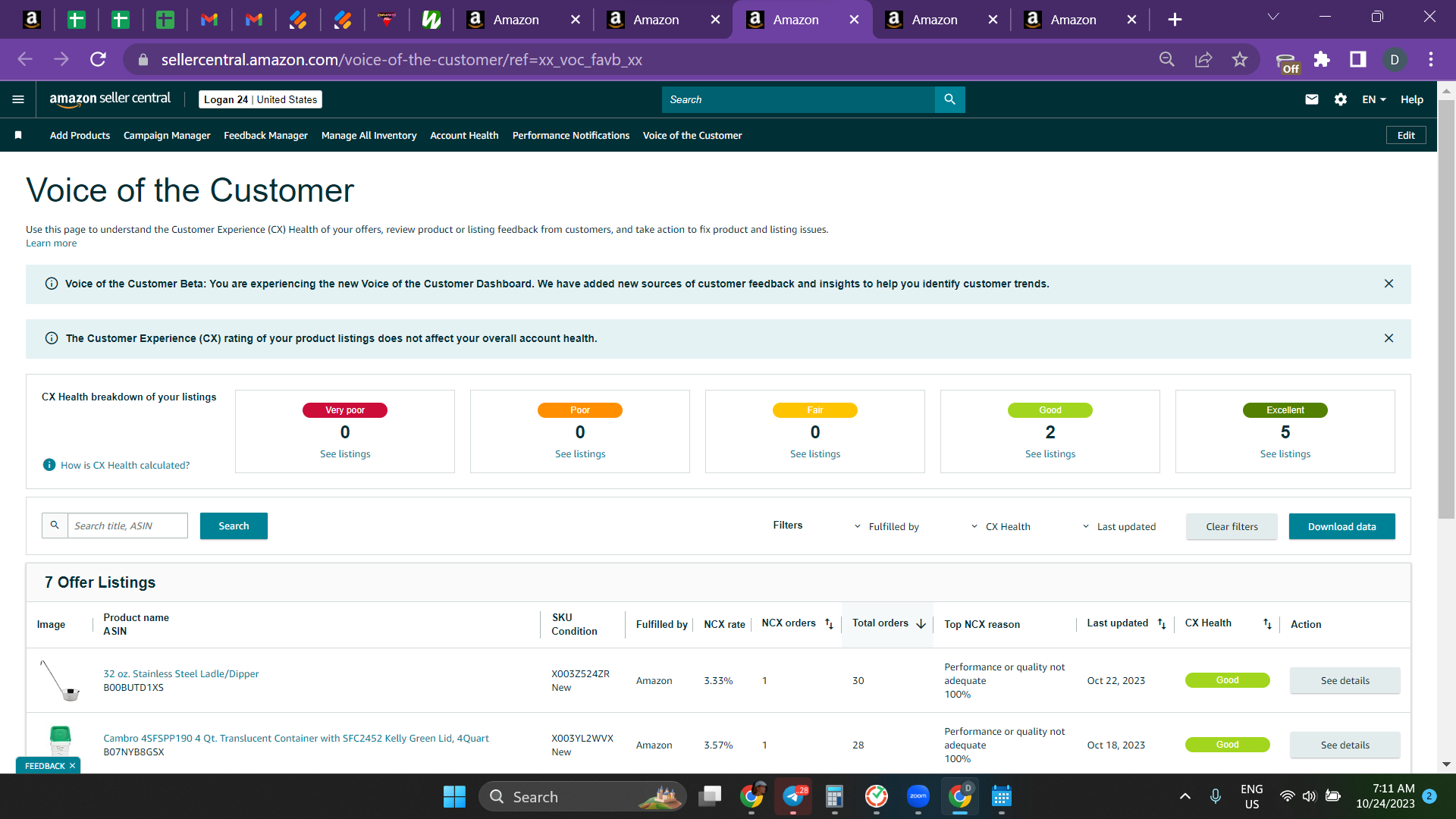Open the browser extensions puzzle icon
1456x819 pixels.
[x=1322, y=59]
